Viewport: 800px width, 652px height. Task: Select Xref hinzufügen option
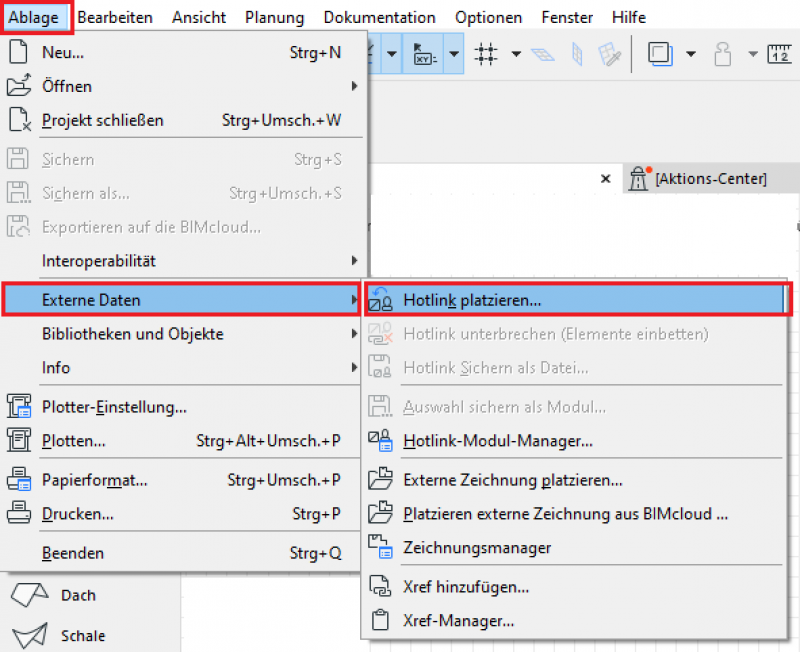(465, 587)
